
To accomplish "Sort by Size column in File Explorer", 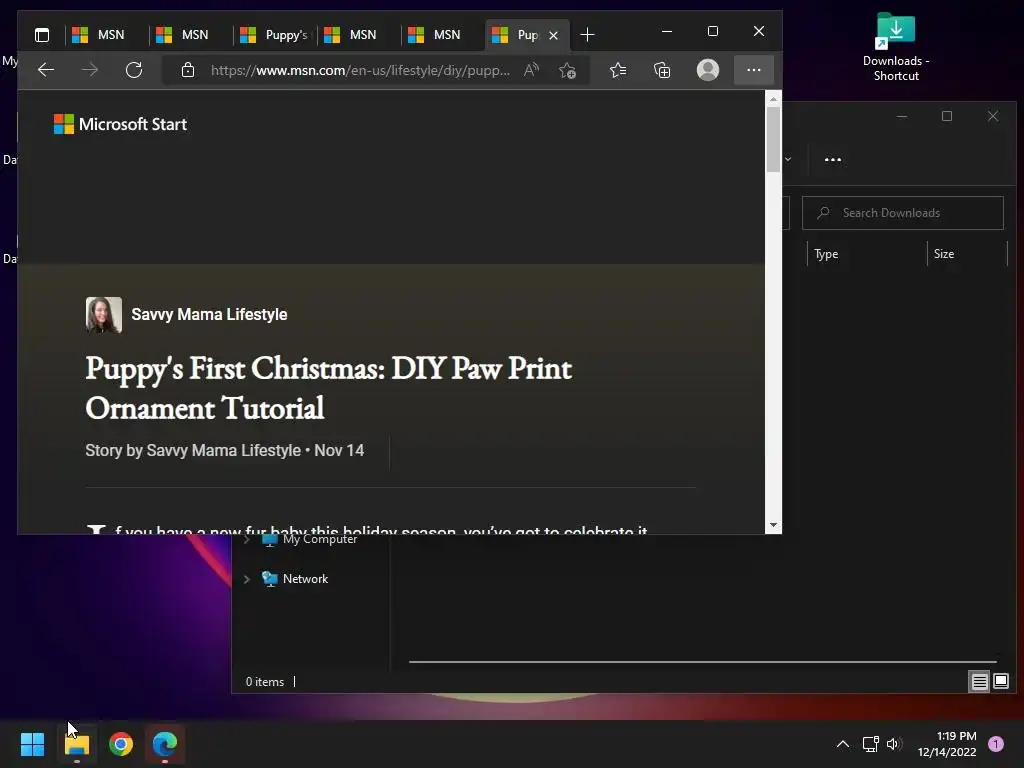I will coord(967,254).
